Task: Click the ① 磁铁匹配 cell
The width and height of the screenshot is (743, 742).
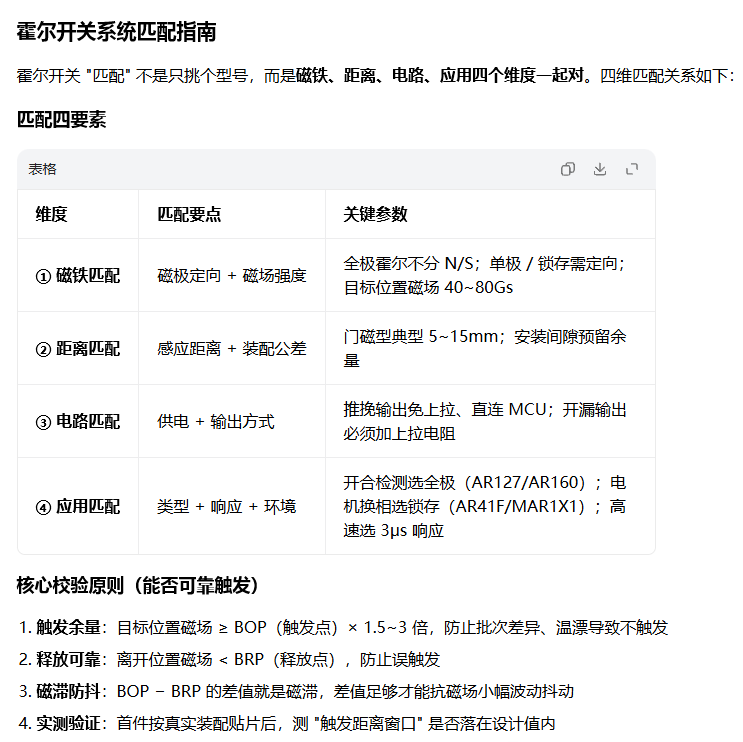Action: click(x=78, y=275)
